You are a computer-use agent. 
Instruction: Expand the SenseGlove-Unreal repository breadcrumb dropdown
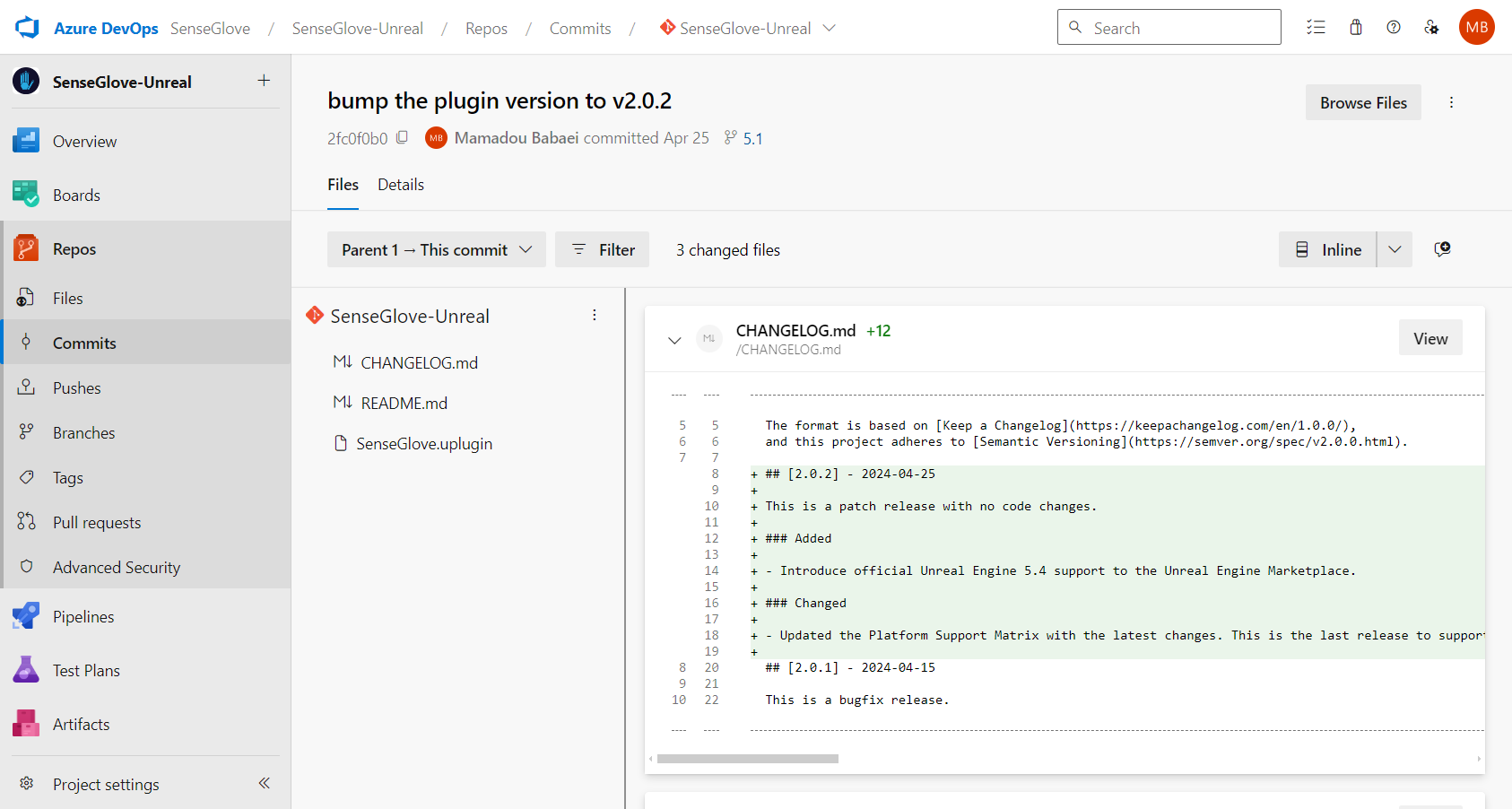[x=830, y=28]
